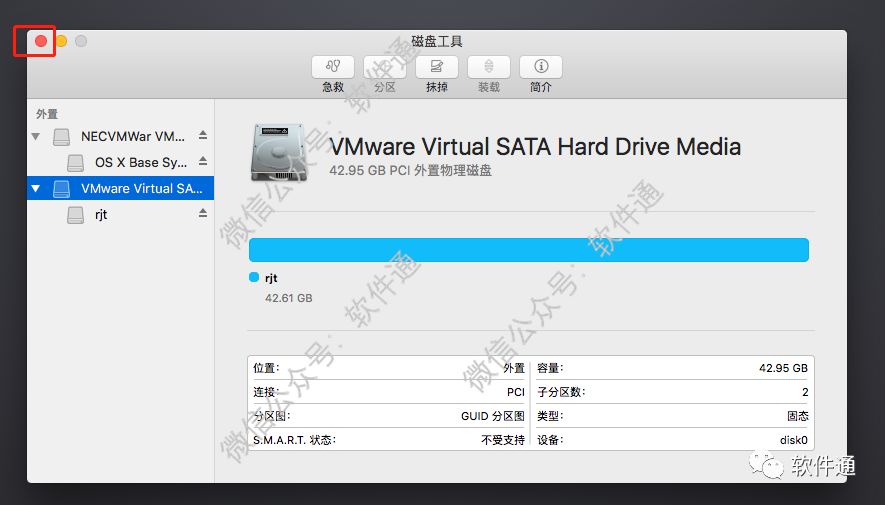The height and width of the screenshot is (505, 885).
Task: Click the 设备 value disk0
Action: 794,440
